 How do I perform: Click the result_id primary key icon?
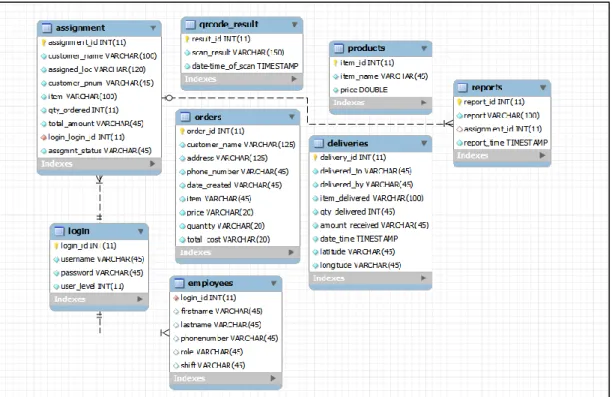pyautogui.click(x=187, y=39)
